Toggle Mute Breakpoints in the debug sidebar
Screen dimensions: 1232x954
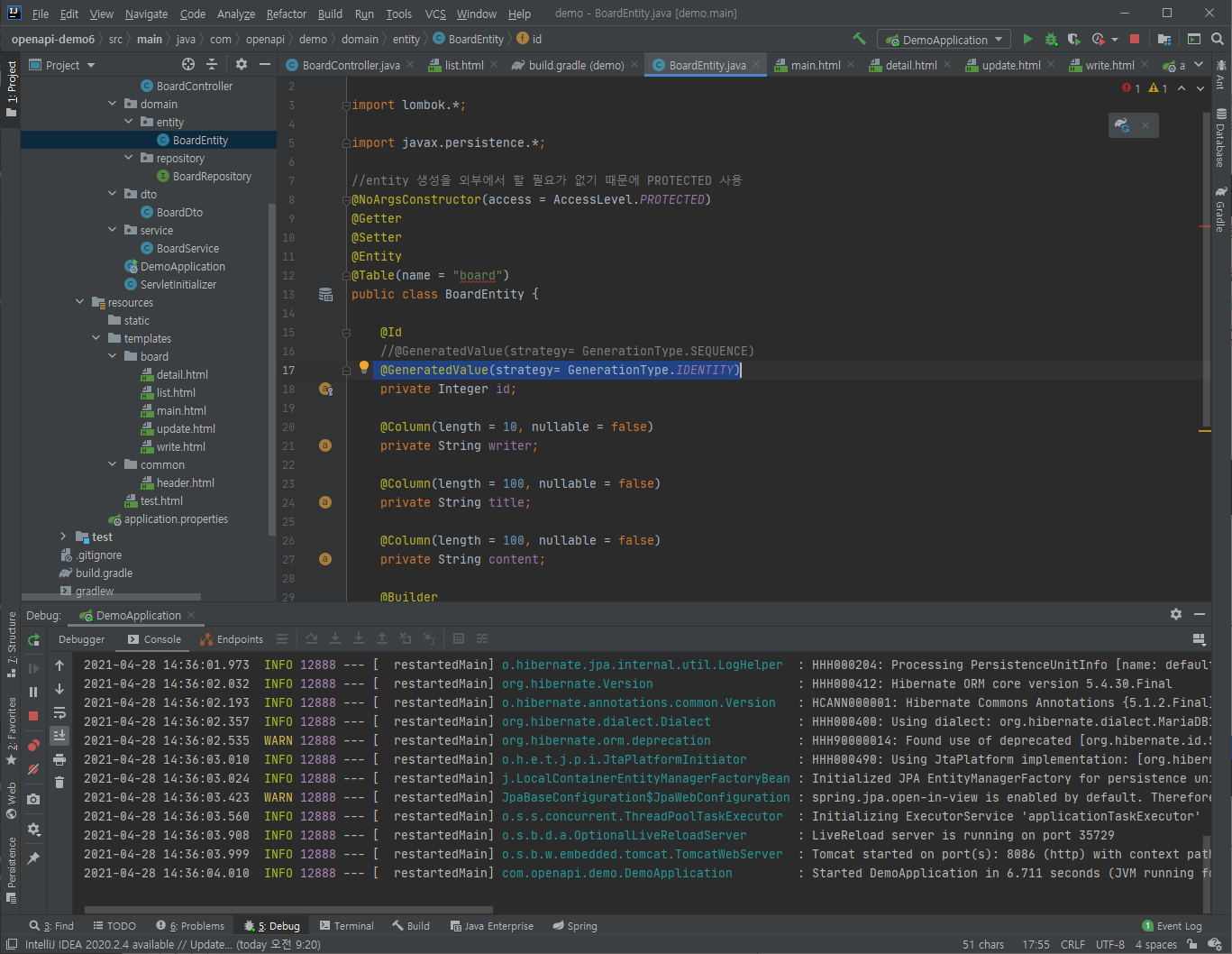34,769
